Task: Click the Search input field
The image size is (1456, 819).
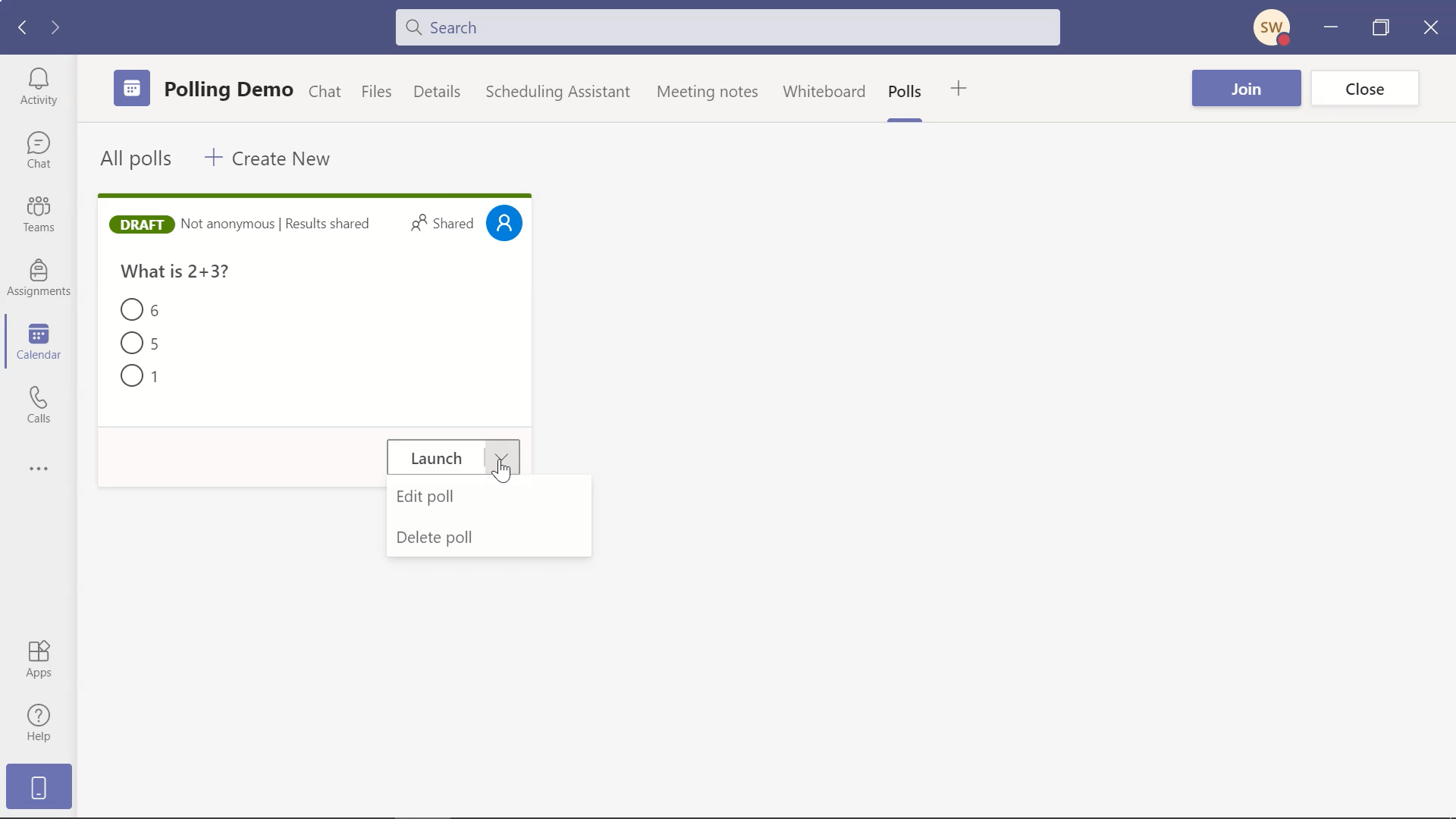Action: (x=727, y=27)
